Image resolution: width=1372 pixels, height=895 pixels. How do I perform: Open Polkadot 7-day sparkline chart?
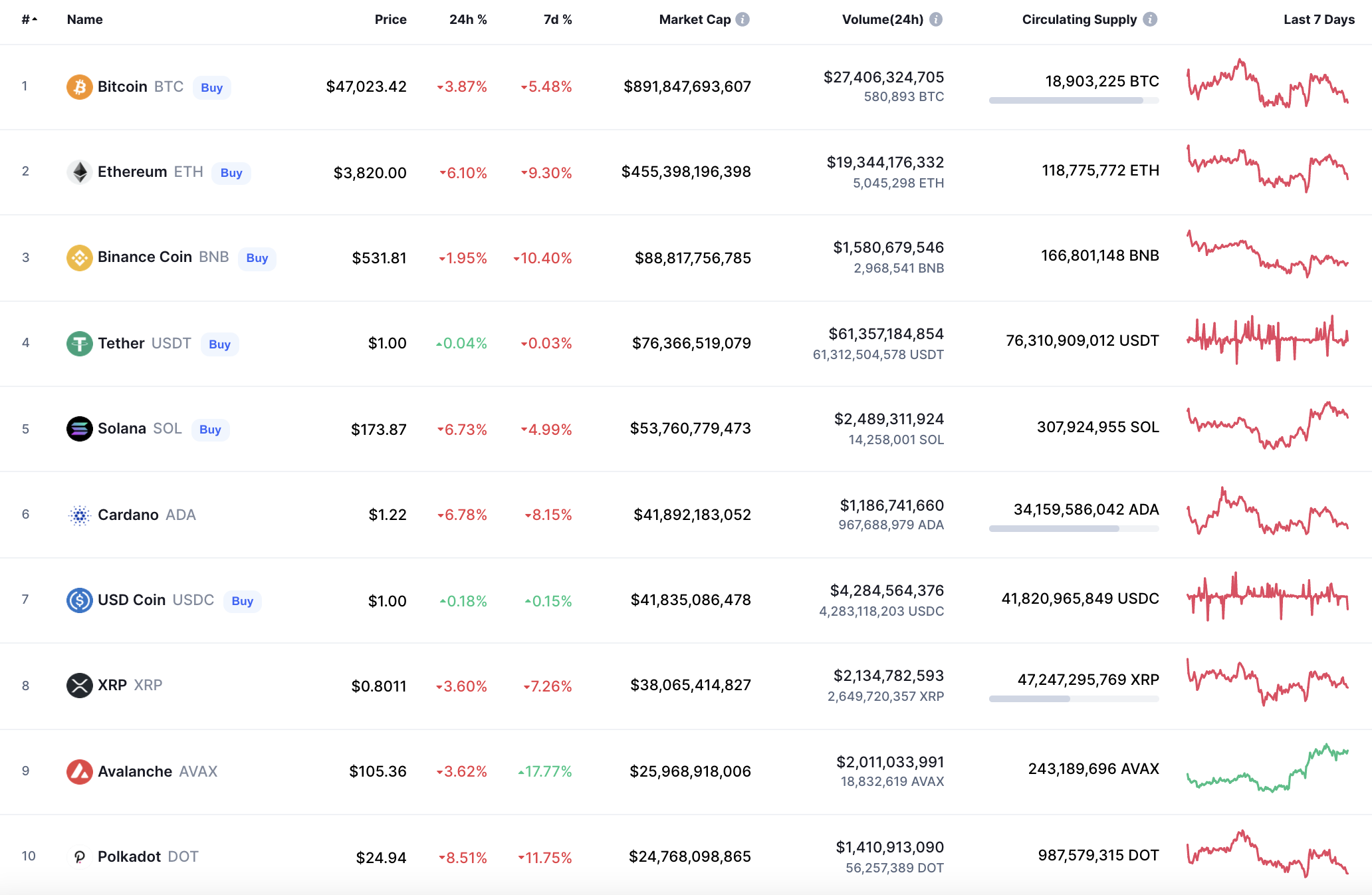tap(1268, 854)
